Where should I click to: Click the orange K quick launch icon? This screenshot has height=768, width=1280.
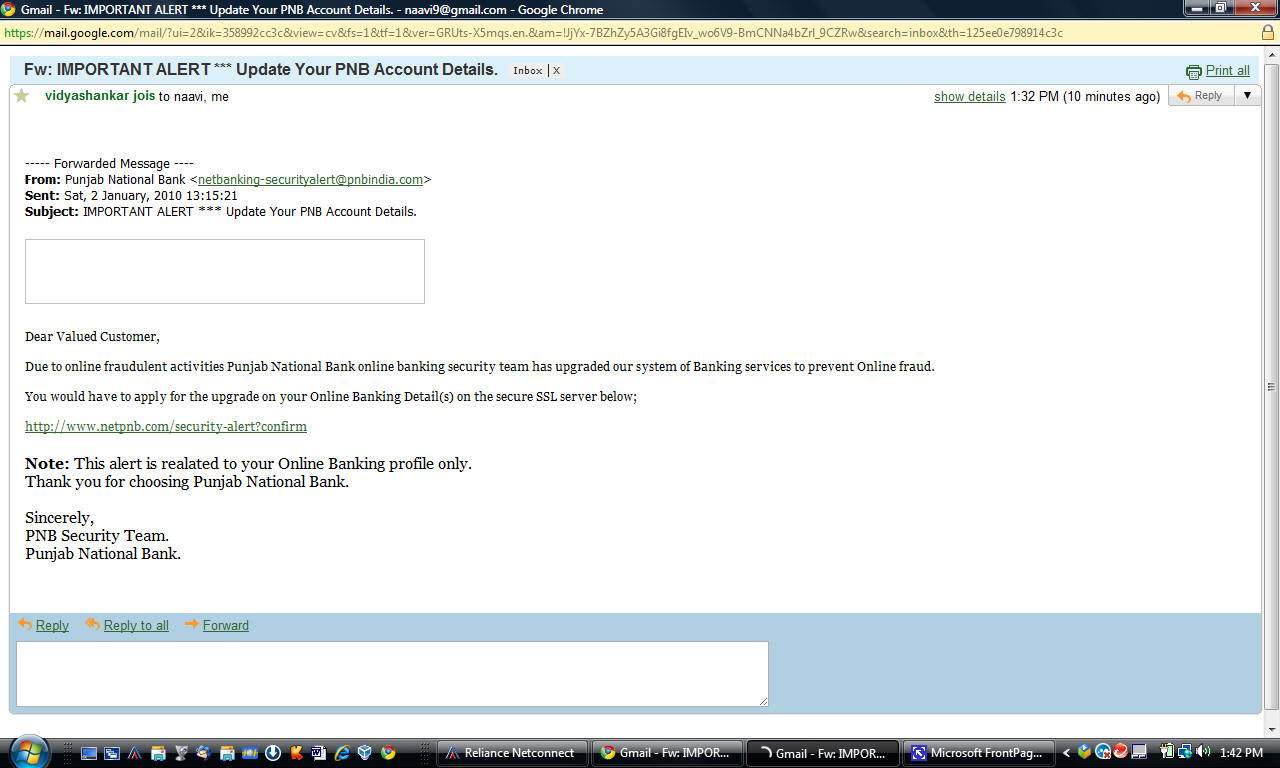tap(296, 753)
